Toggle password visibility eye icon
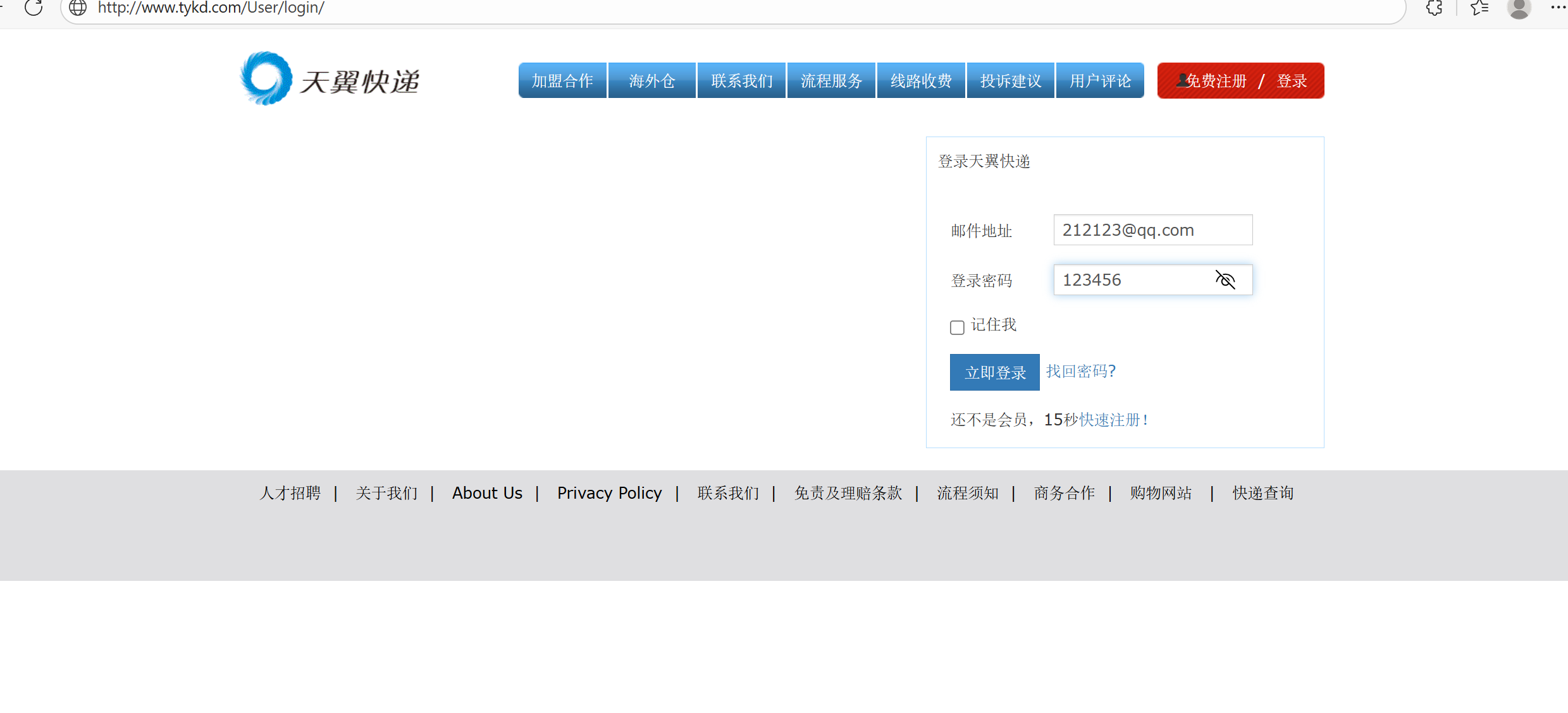Image resolution: width=1568 pixels, height=713 pixels. click(1225, 279)
